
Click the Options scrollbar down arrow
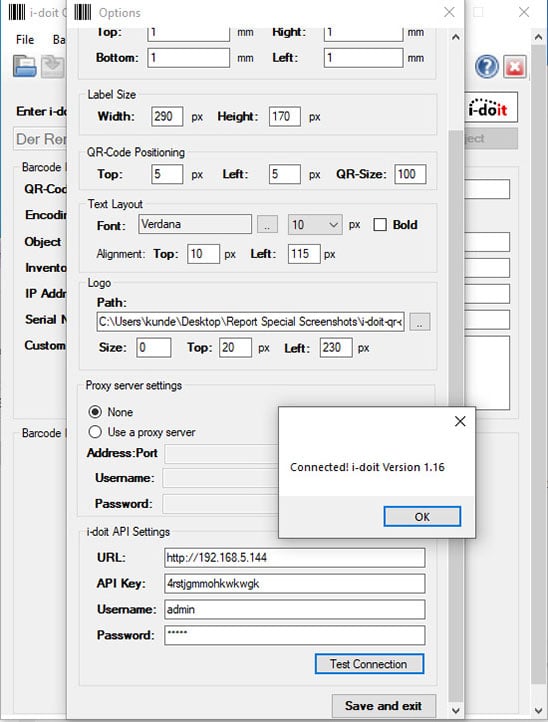pyautogui.click(x=455, y=710)
